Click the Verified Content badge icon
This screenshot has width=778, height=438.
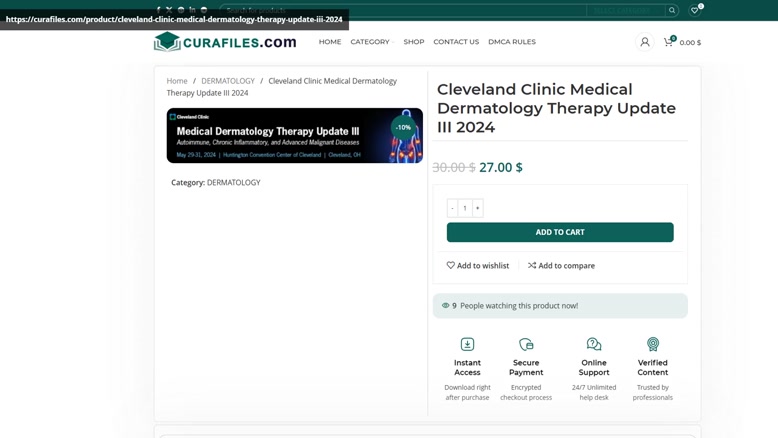[x=652, y=344]
